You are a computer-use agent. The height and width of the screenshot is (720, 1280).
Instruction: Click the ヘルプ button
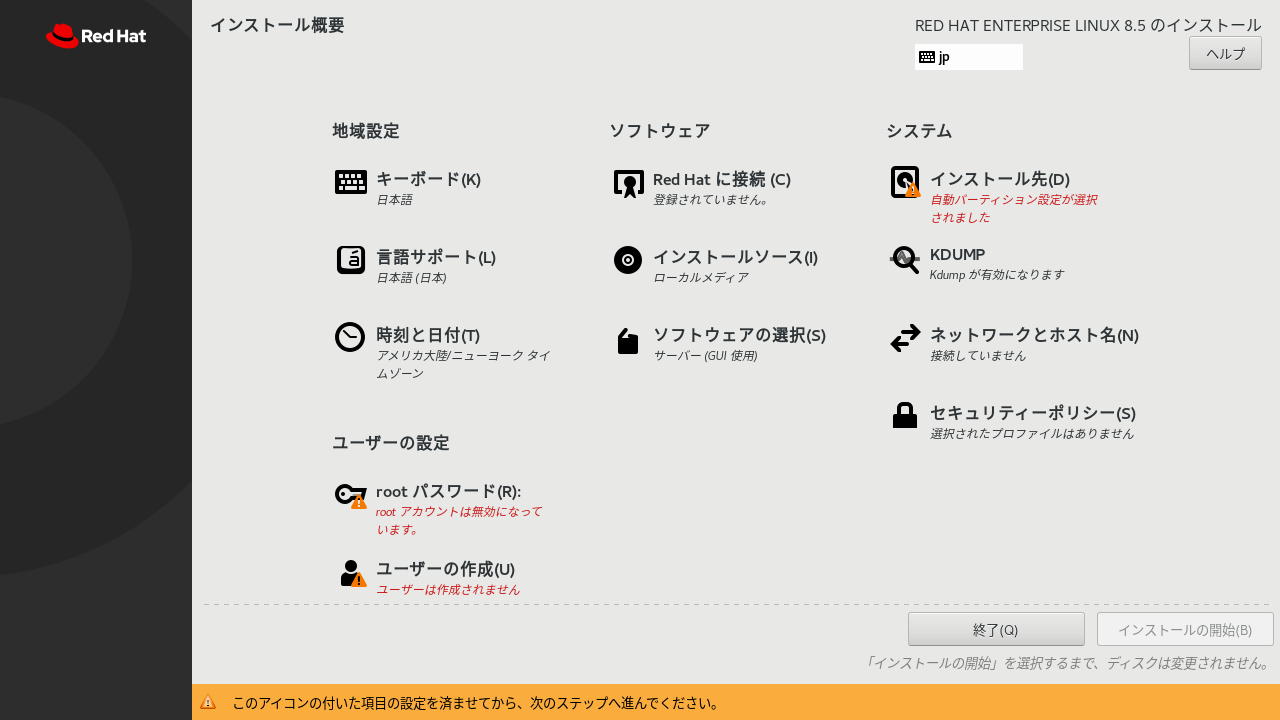coord(1224,53)
